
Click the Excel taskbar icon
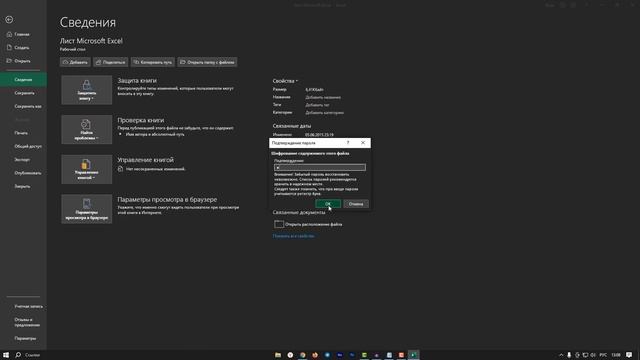coord(413,355)
